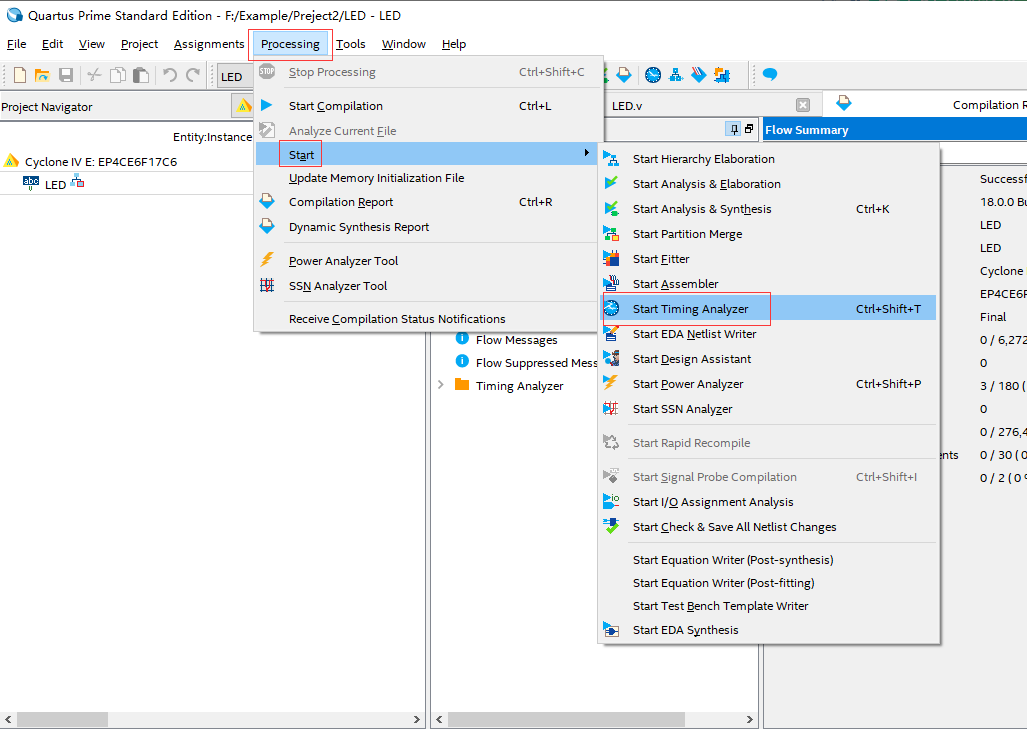Click the Redo arrow icon
Screen dimensions: 1027x729
click(x=193, y=75)
